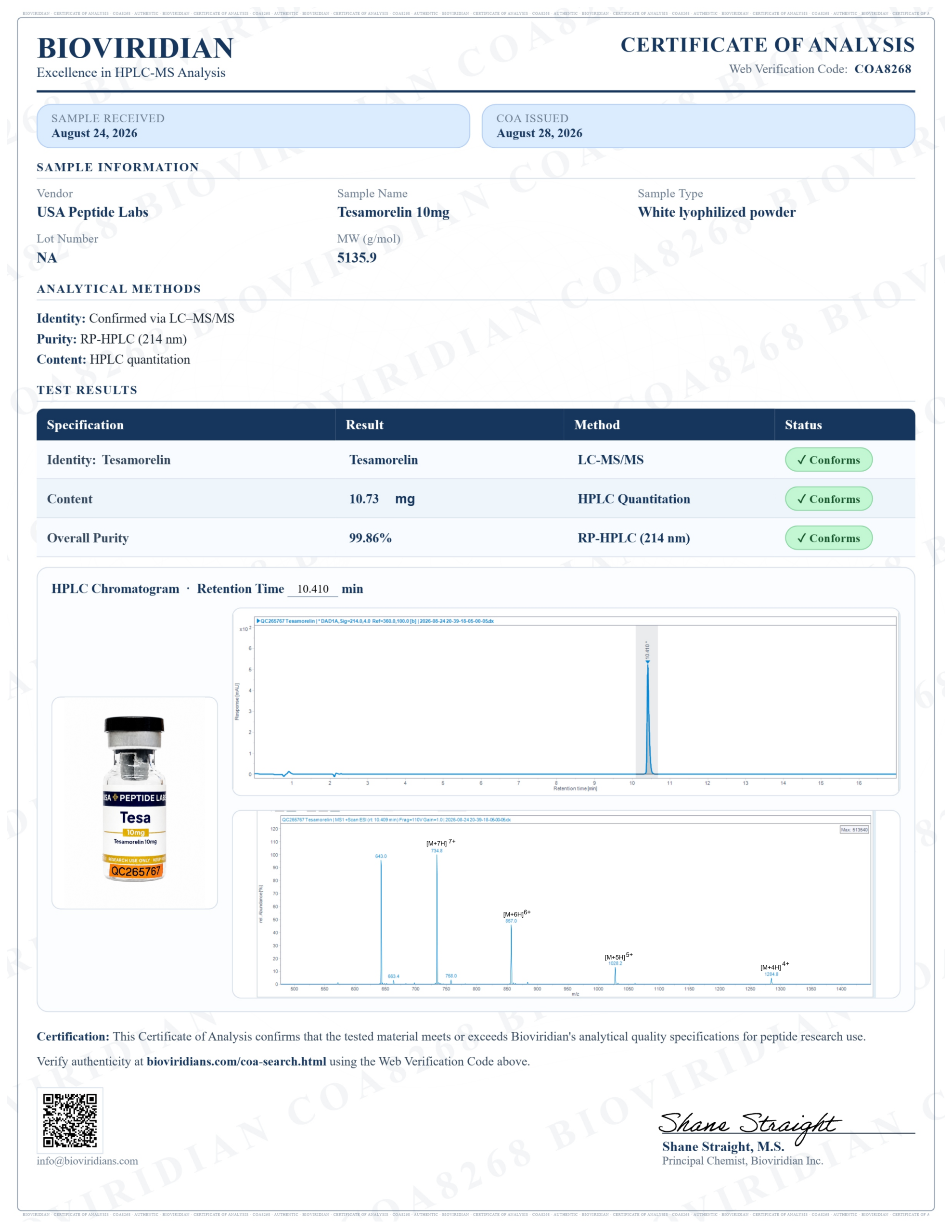Screen dimensions: 952x1232
Task: Click the [M+4H]4+ peak label
Action: tap(775, 966)
